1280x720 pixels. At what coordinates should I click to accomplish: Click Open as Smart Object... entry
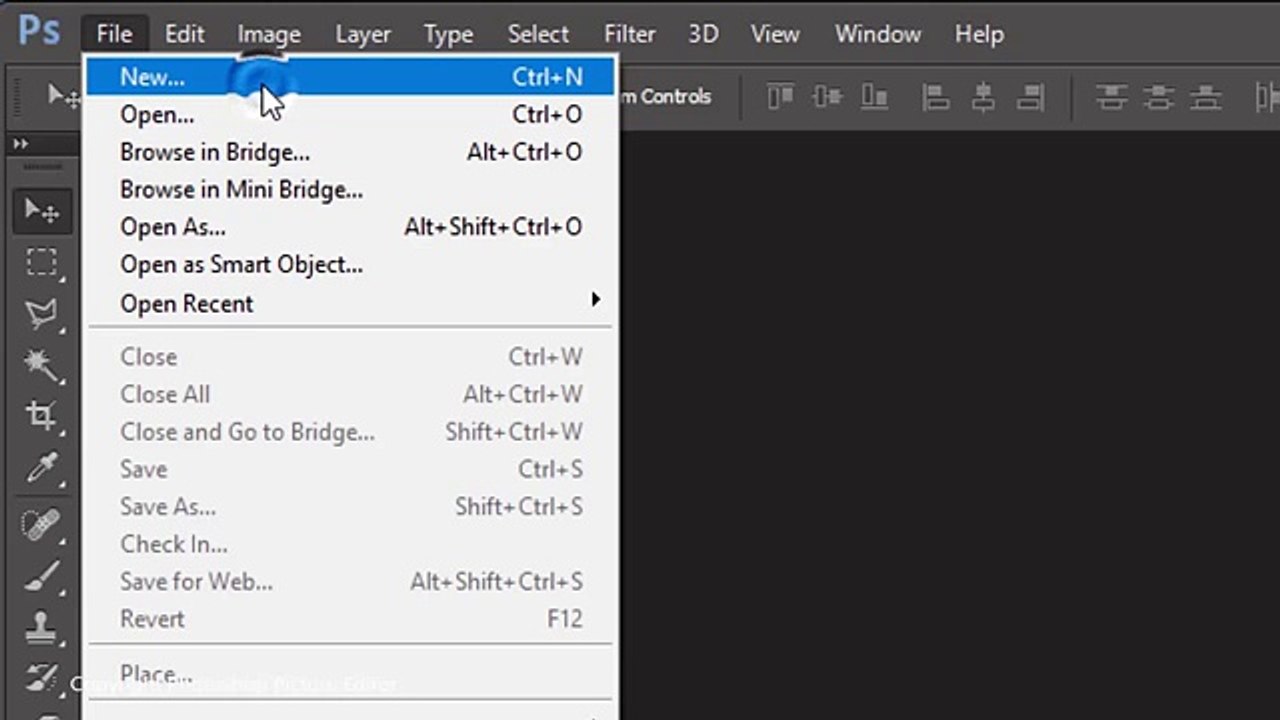coord(241,265)
